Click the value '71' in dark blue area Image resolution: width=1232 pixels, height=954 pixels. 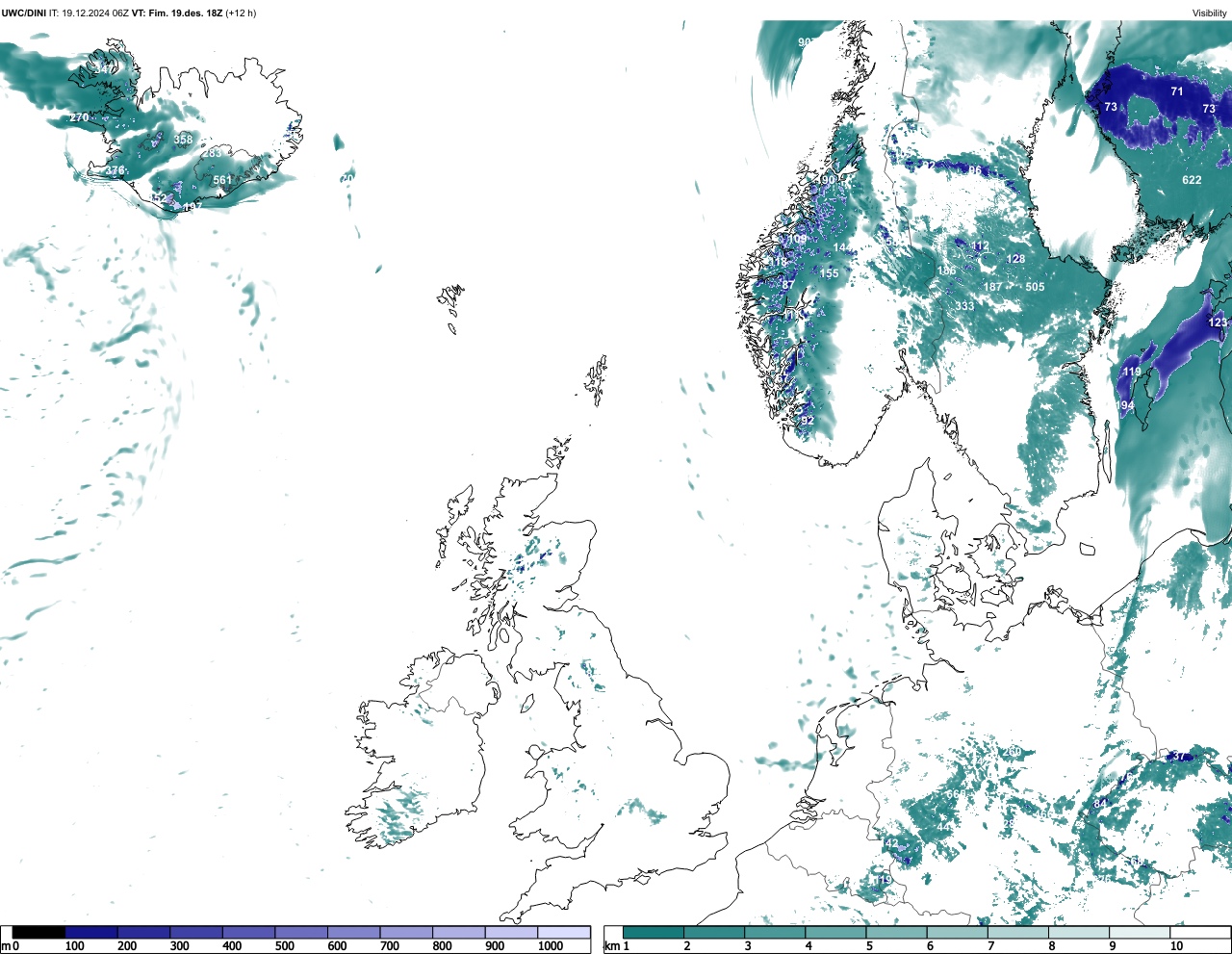tap(1177, 91)
